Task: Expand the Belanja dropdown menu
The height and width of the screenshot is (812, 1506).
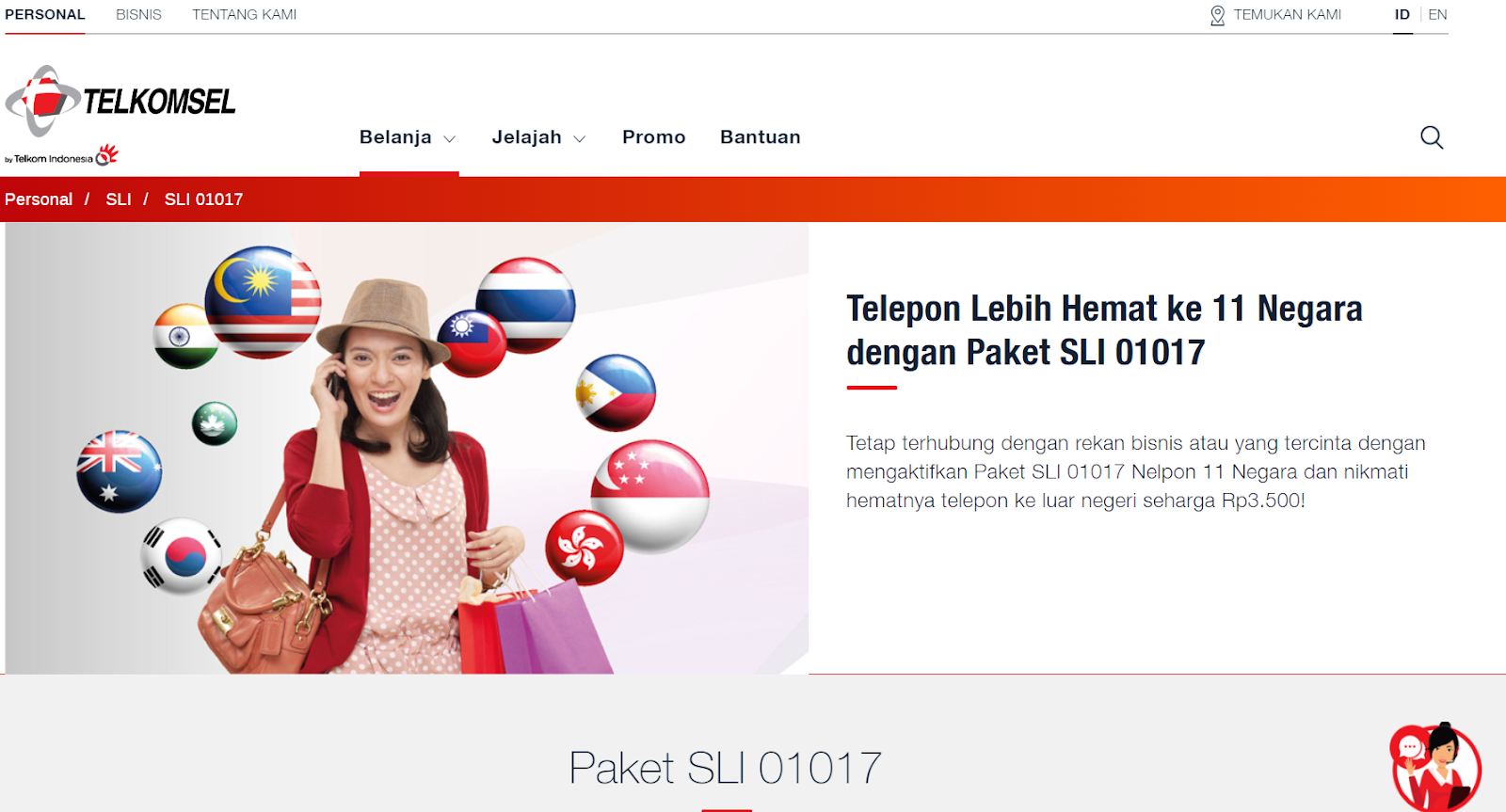Action: click(x=408, y=137)
